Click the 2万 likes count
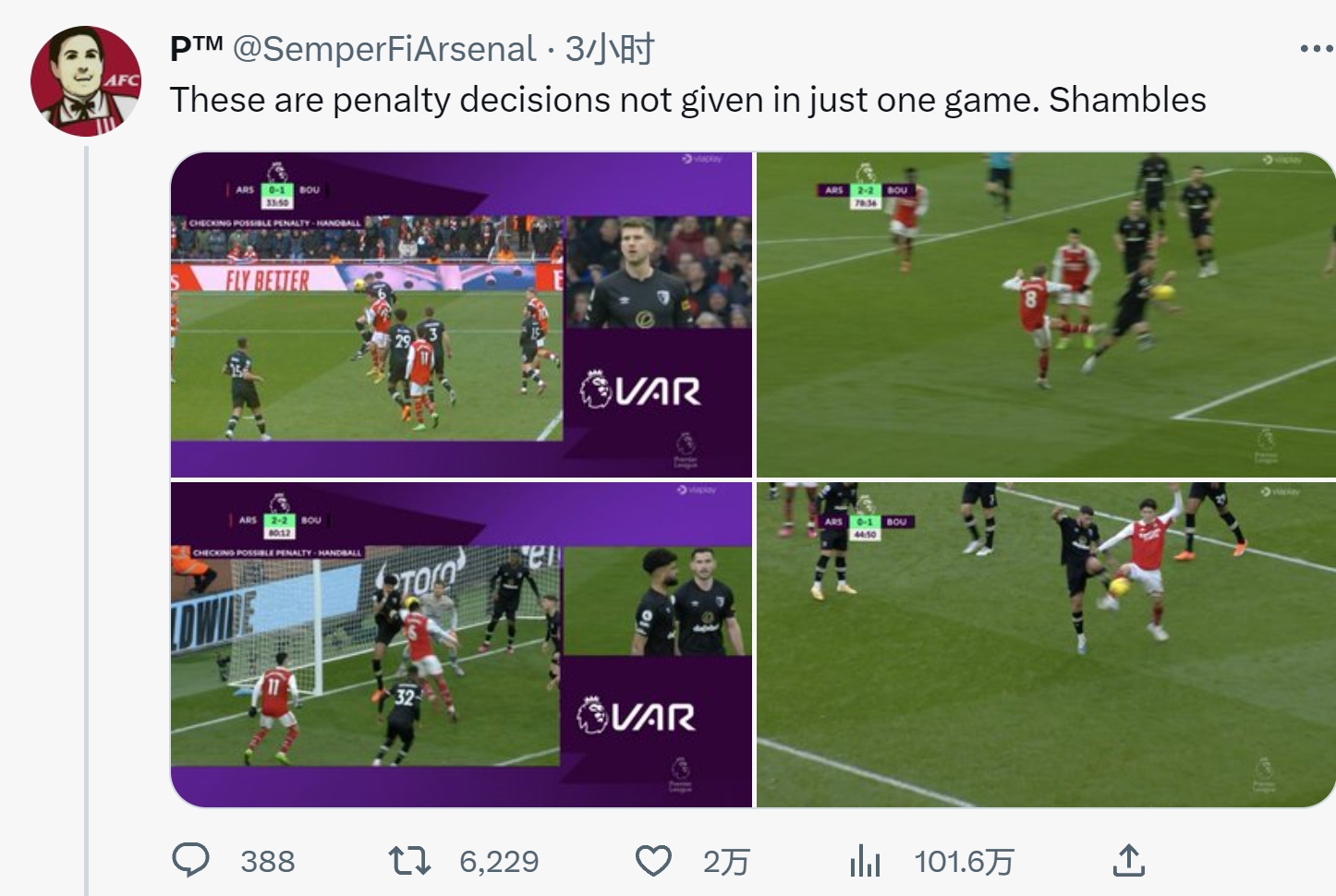 725,862
